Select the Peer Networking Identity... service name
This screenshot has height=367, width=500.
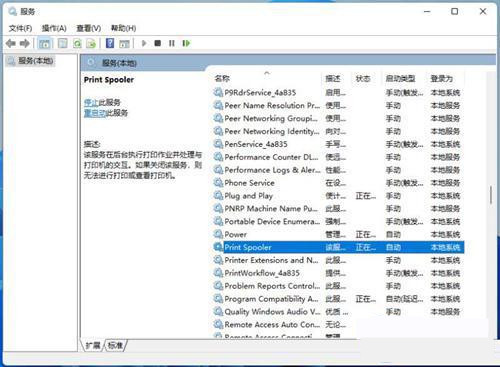(x=272, y=131)
